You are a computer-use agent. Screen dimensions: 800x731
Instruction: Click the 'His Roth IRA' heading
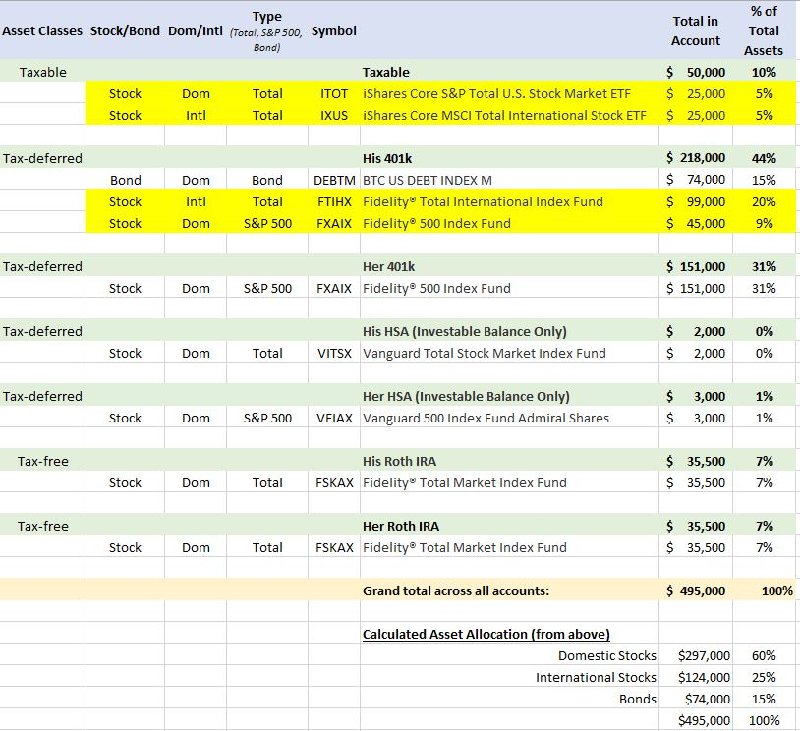pos(399,462)
